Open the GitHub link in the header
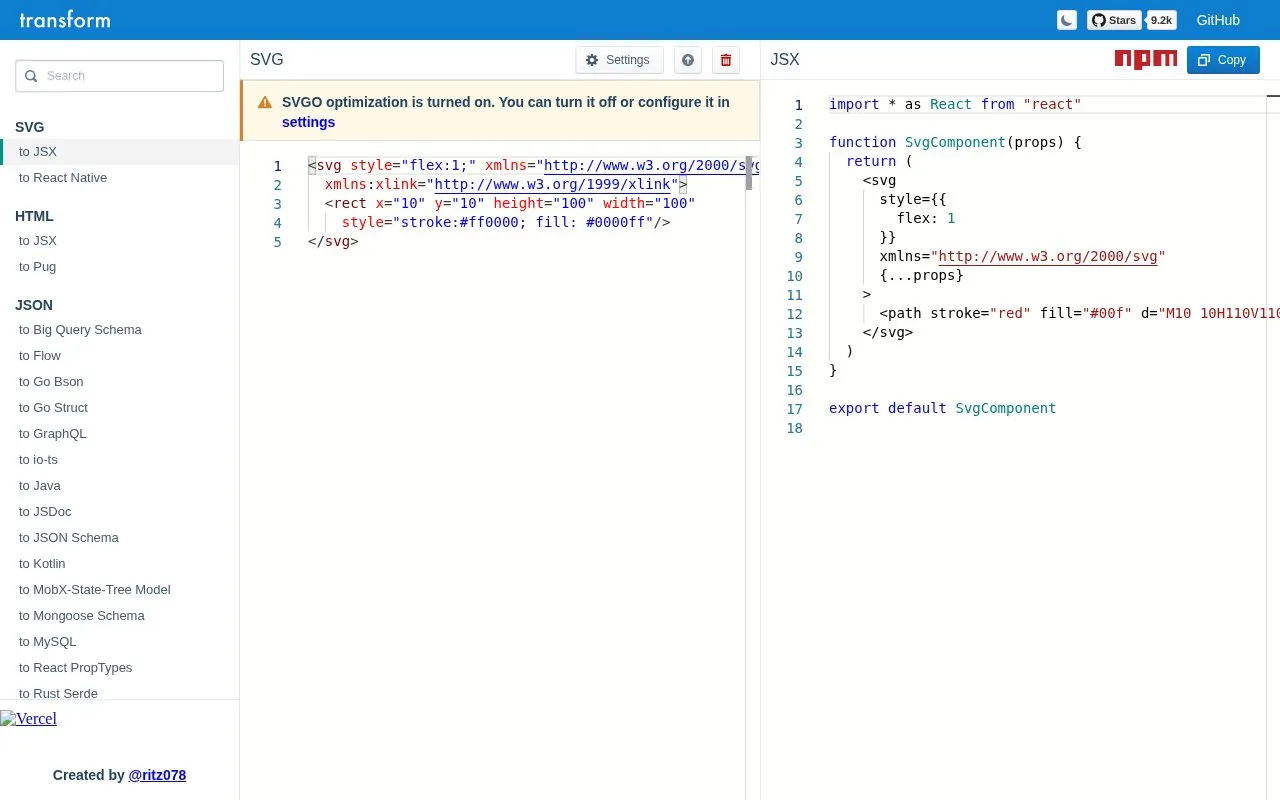1280x800 pixels. (x=1218, y=20)
